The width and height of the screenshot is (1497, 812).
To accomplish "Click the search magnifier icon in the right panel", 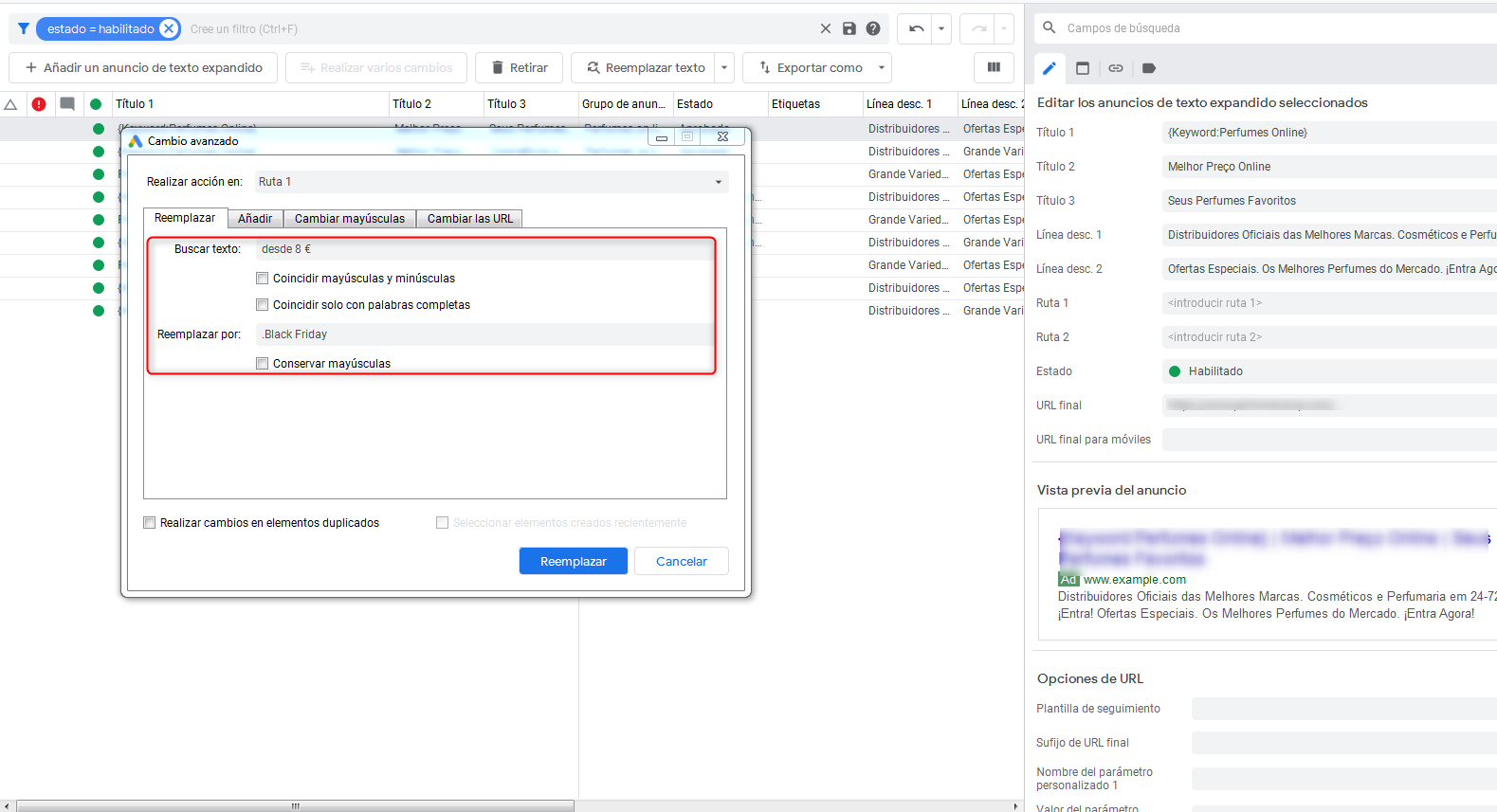I will [x=1050, y=27].
